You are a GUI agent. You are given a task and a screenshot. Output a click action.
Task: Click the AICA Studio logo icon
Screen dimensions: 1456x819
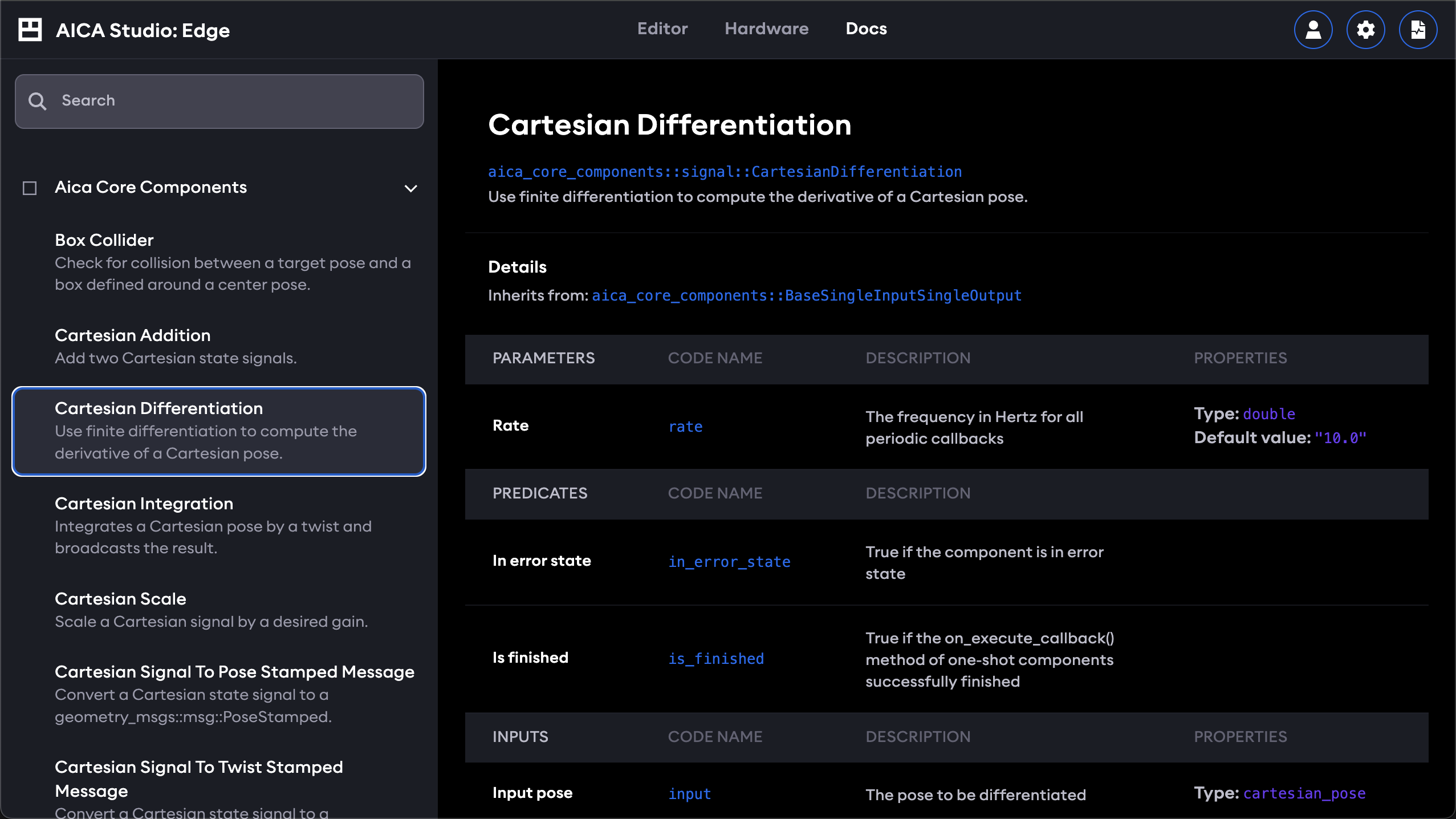pyautogui.click(x=30, y=30)
